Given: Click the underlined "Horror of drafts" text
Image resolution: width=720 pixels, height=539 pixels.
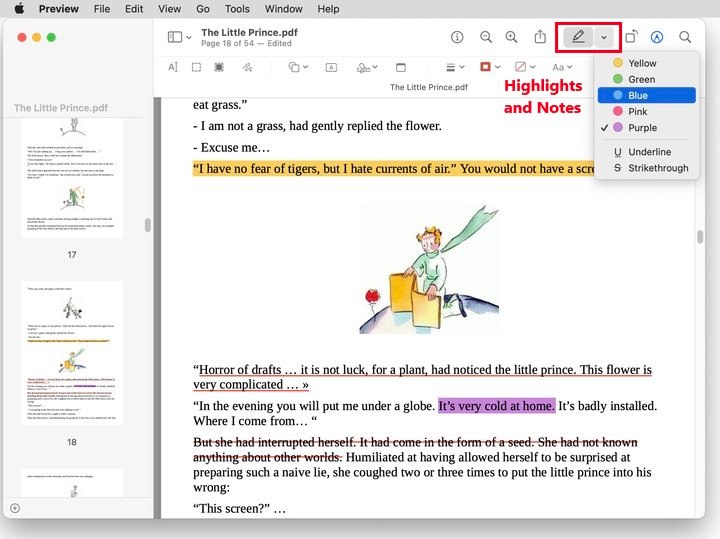Looking at the screenshot, I should coord(422,377).
